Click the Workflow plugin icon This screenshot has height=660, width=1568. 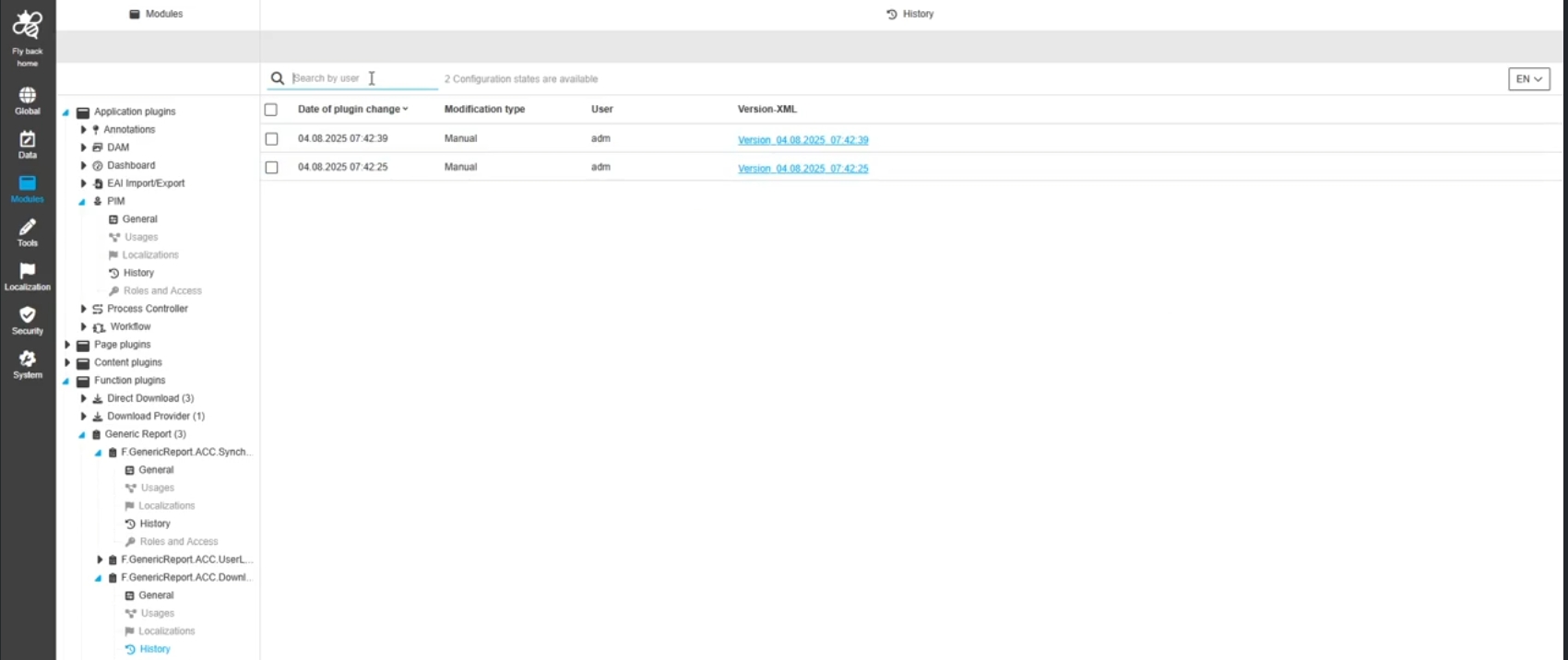point(99,327)
